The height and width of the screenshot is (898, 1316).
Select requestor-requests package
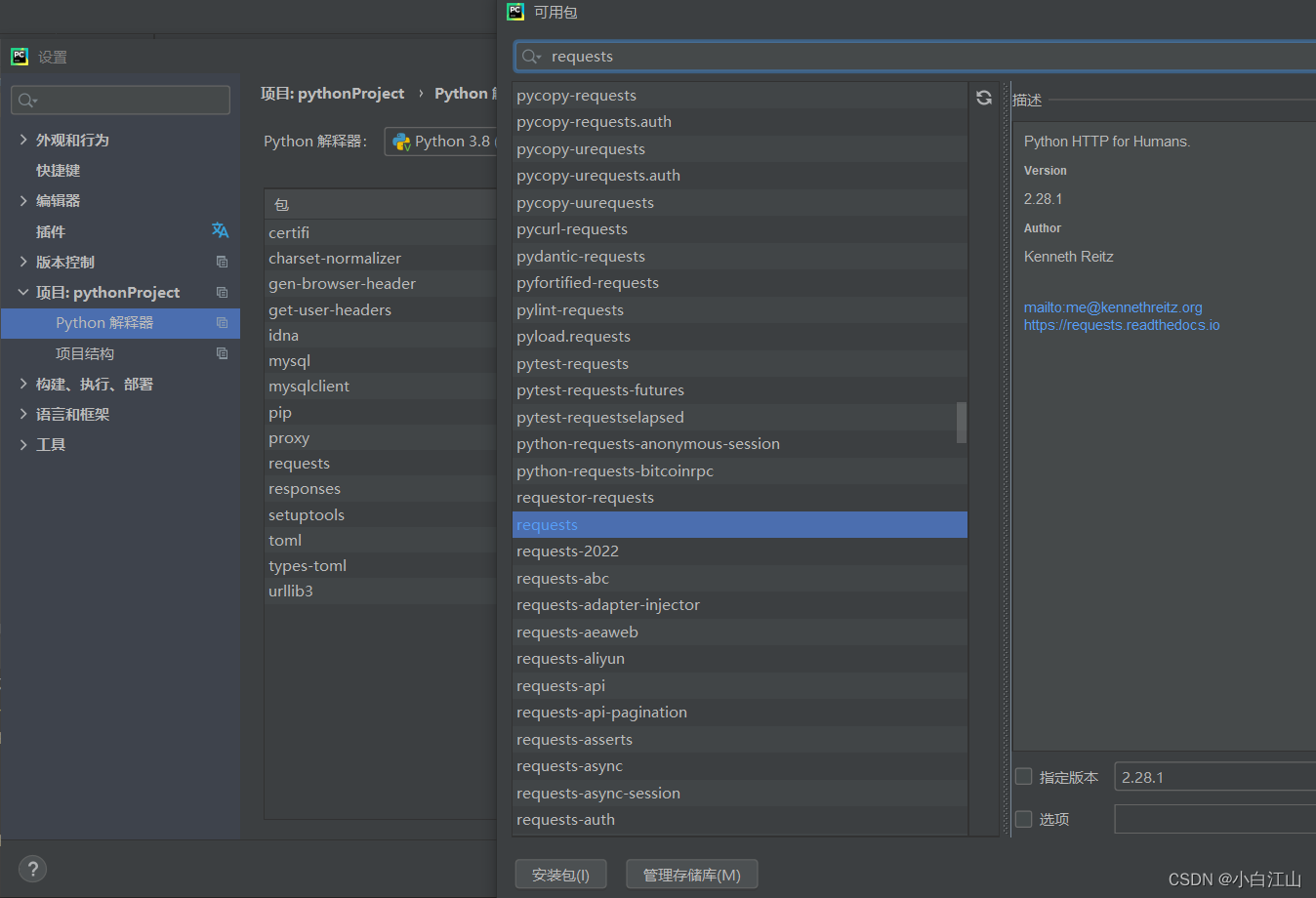tap(740, 498)
